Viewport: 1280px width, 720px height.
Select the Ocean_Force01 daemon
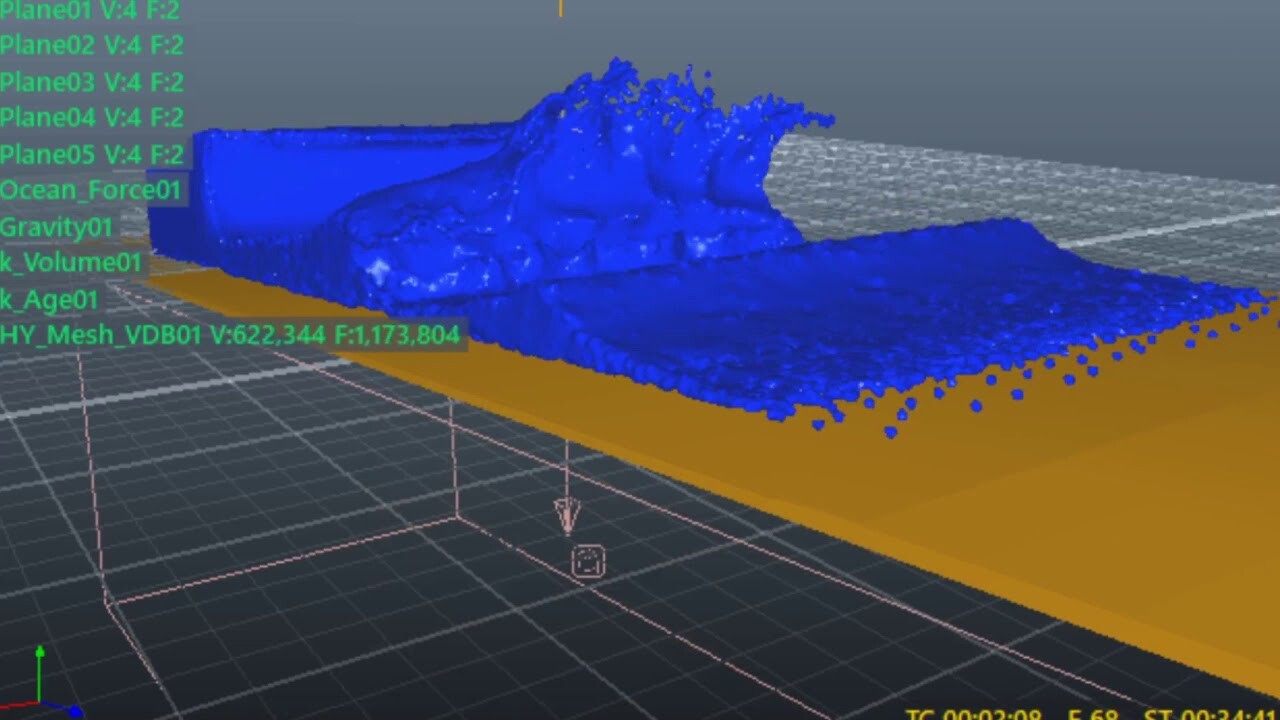point(90,190)
